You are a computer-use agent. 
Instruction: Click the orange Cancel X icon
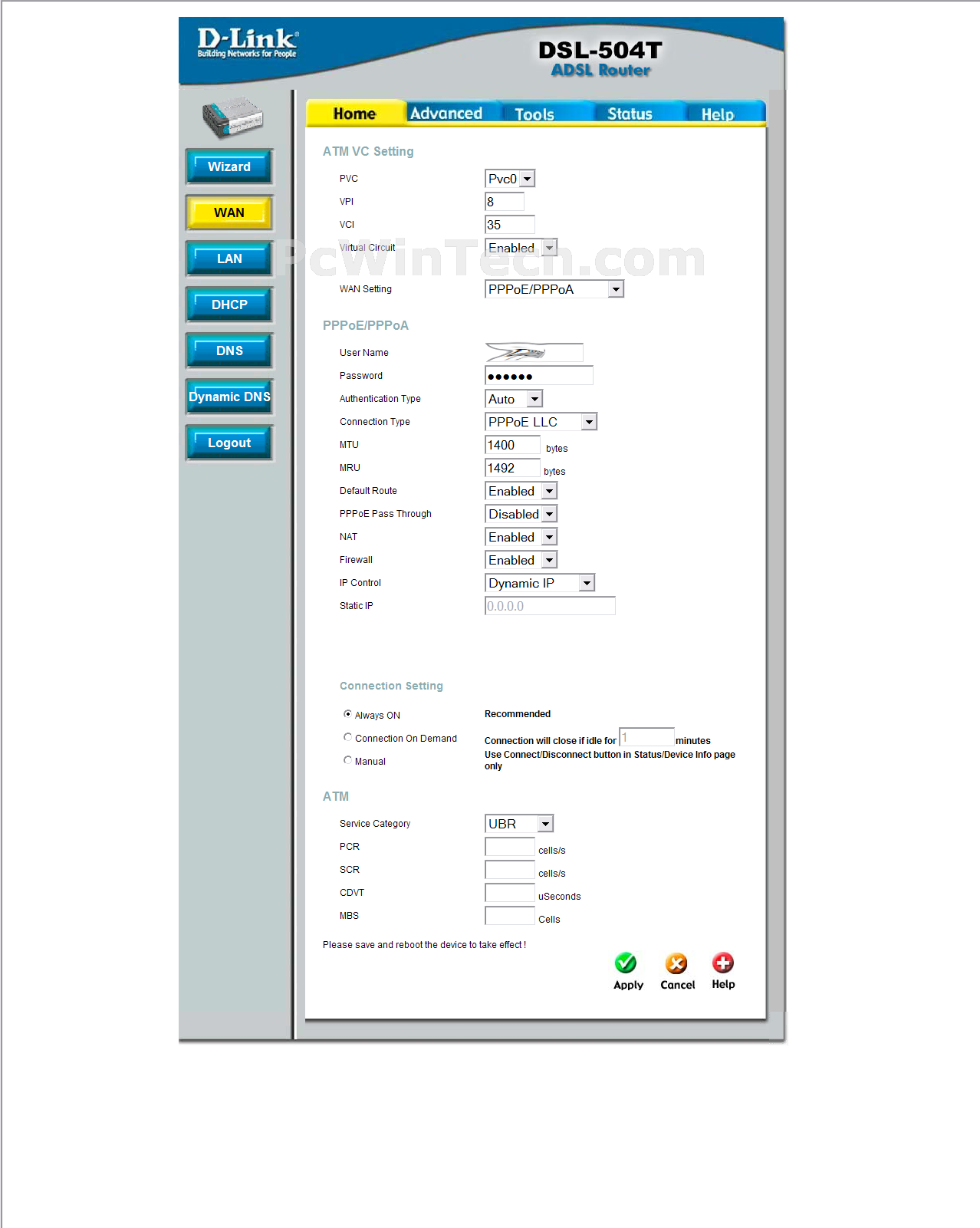click(676, 963)
